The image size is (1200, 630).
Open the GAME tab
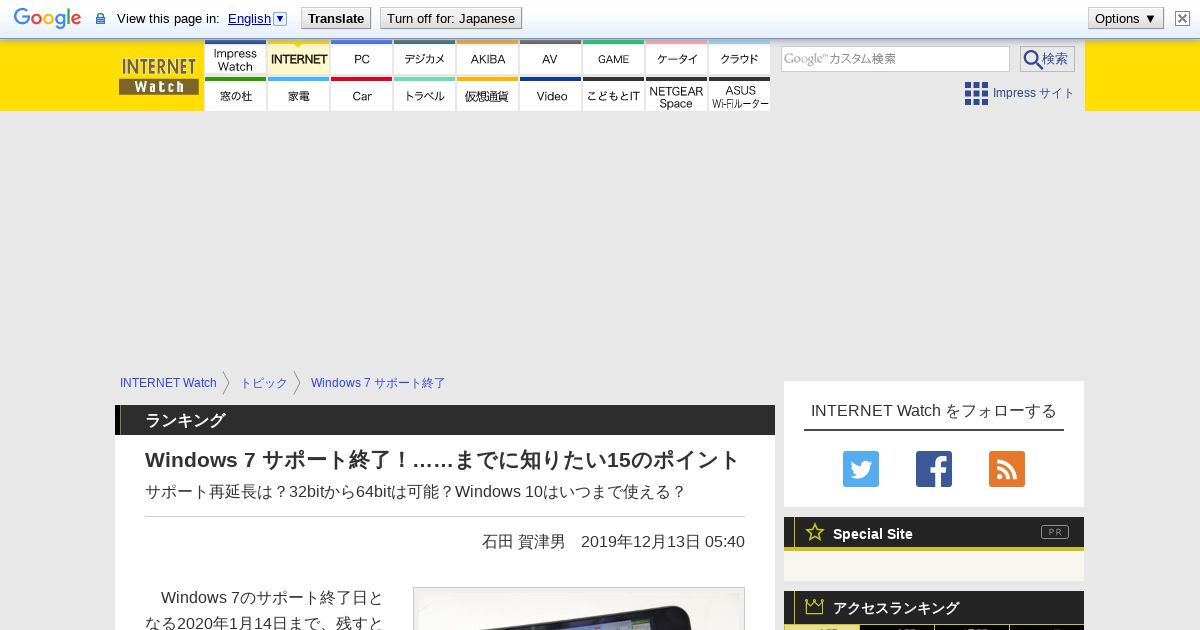point(613,60)
